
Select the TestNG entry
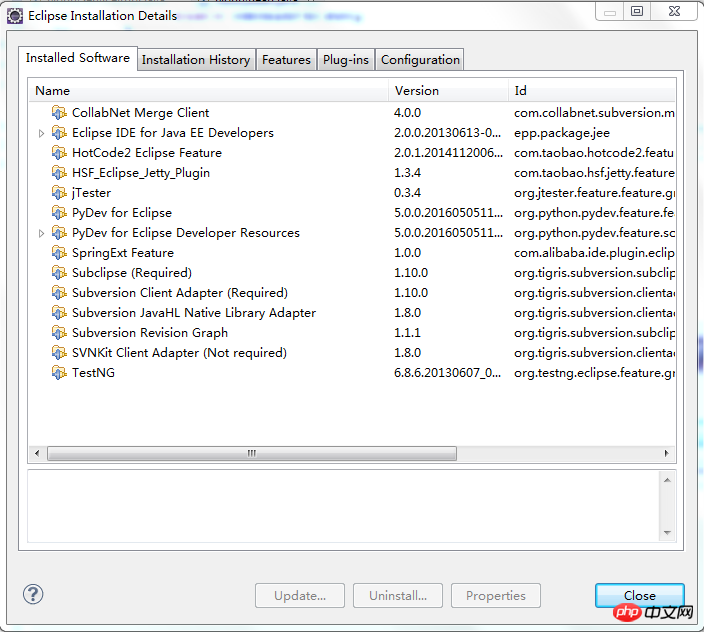point(352,373)
